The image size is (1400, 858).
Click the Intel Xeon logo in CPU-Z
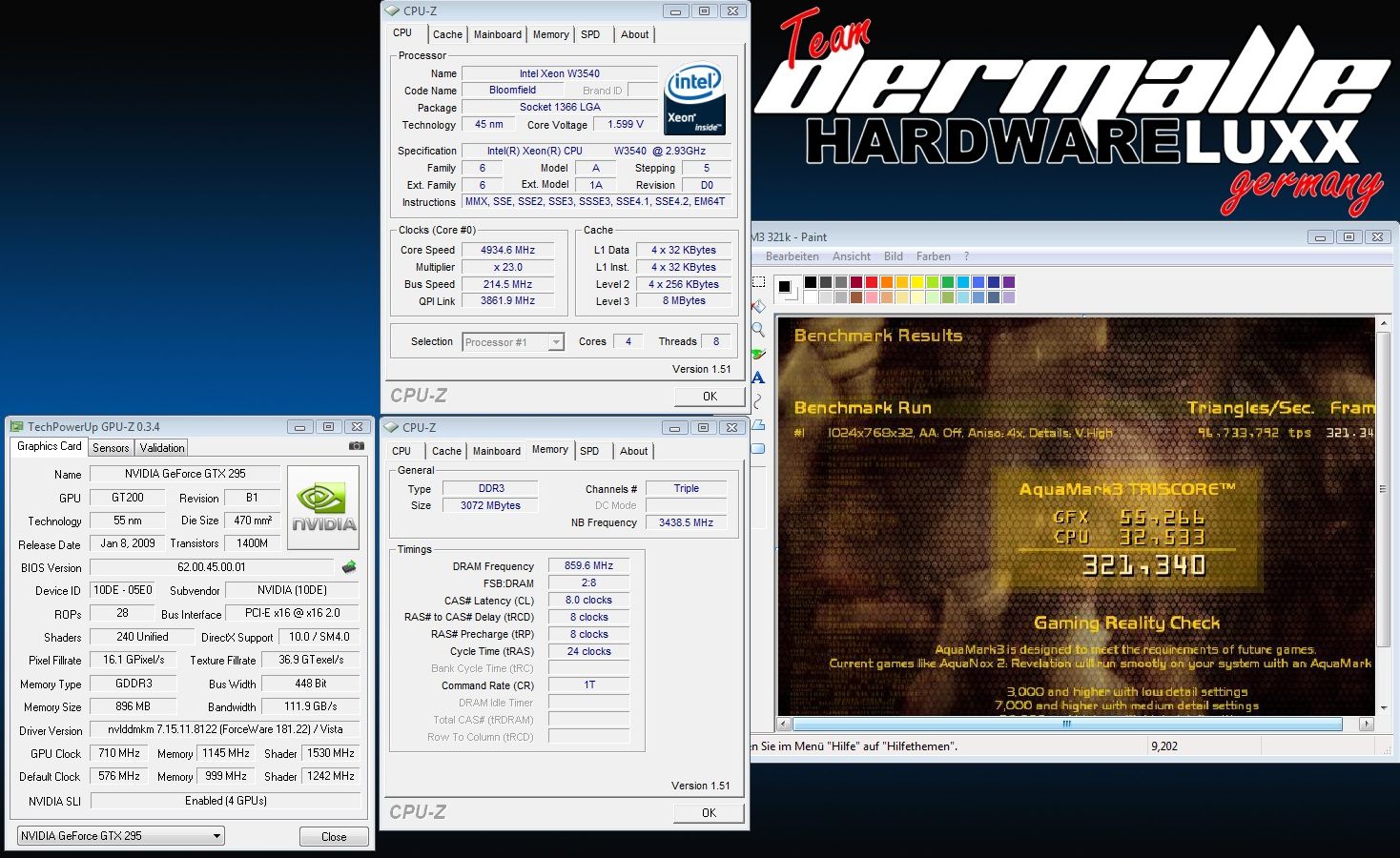(694, 99)
